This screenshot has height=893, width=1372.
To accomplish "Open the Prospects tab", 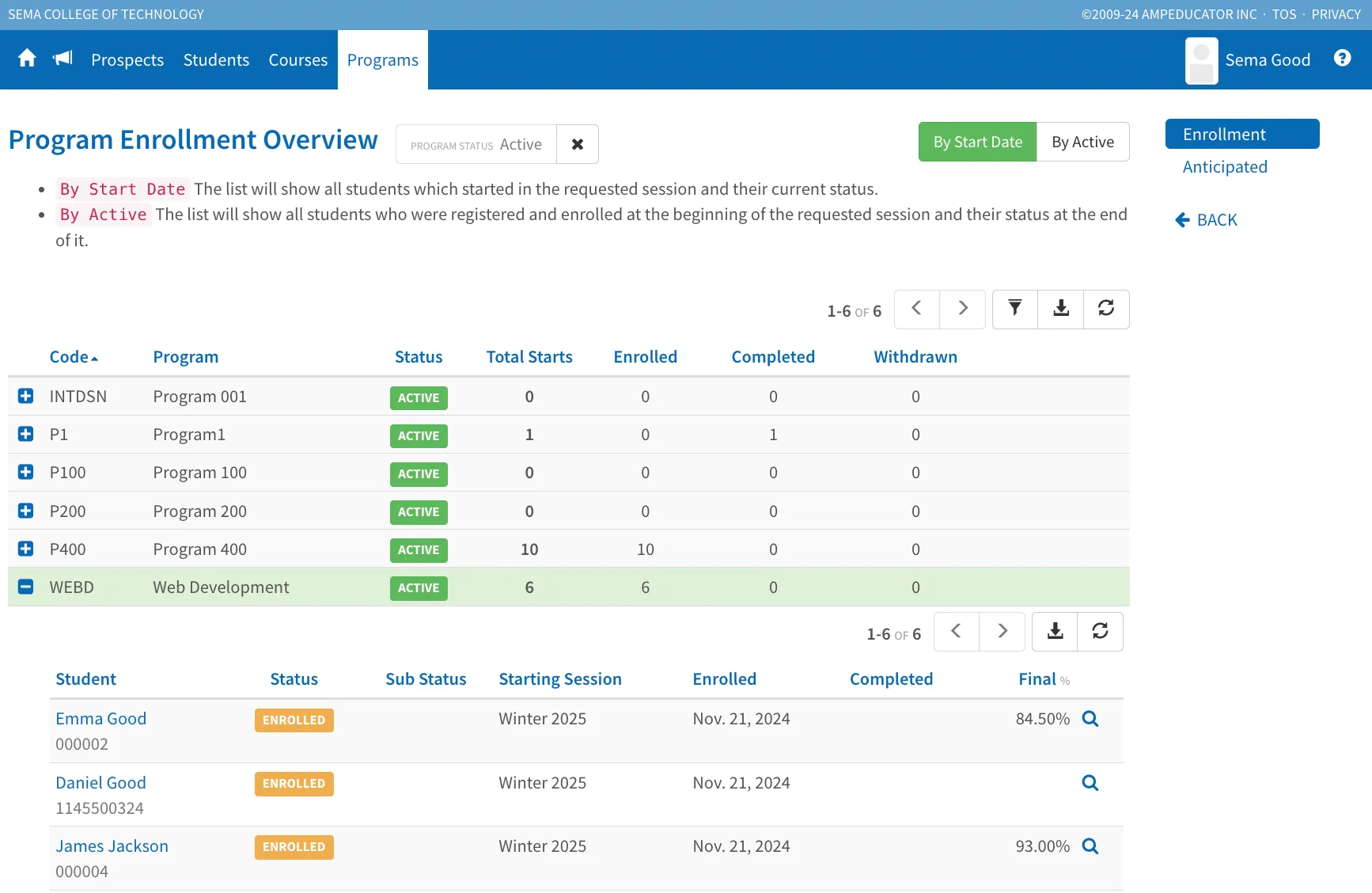I will pyautogui.click(x=127, y=60).
